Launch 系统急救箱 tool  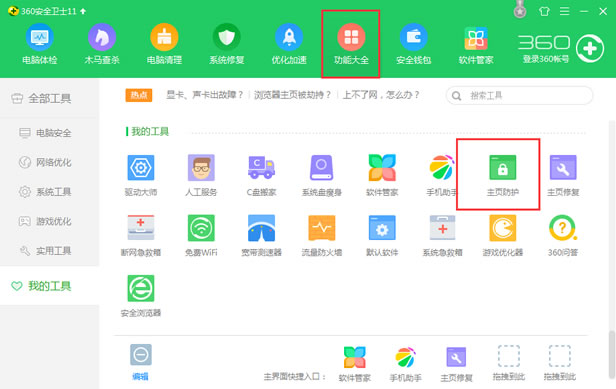(x=442, y=235)
